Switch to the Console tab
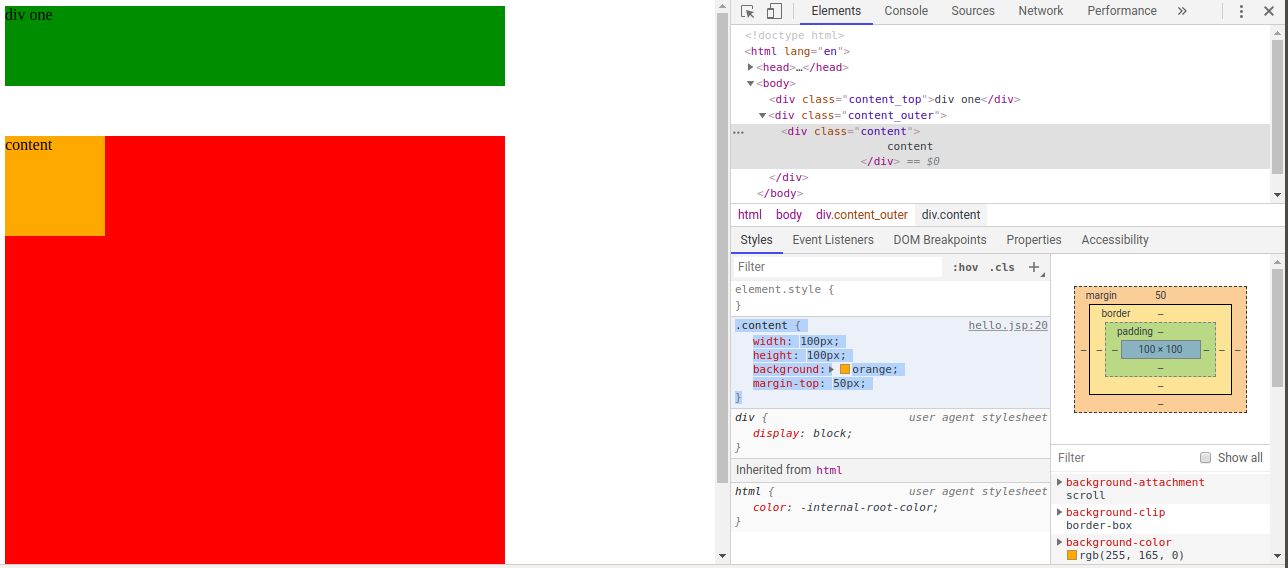 point(906,11)
